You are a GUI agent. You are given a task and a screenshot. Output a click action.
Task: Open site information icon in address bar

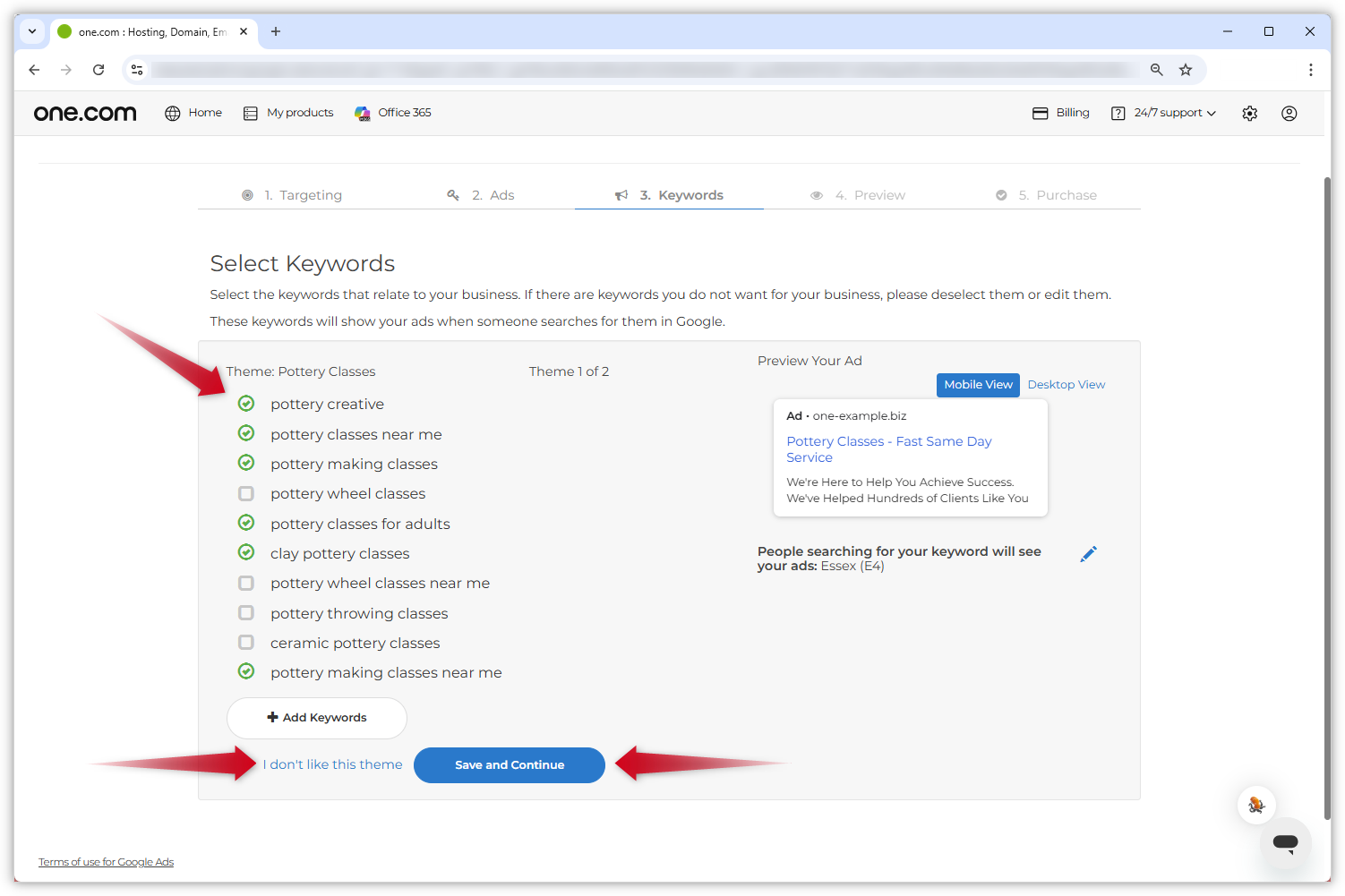click(137, 70)
